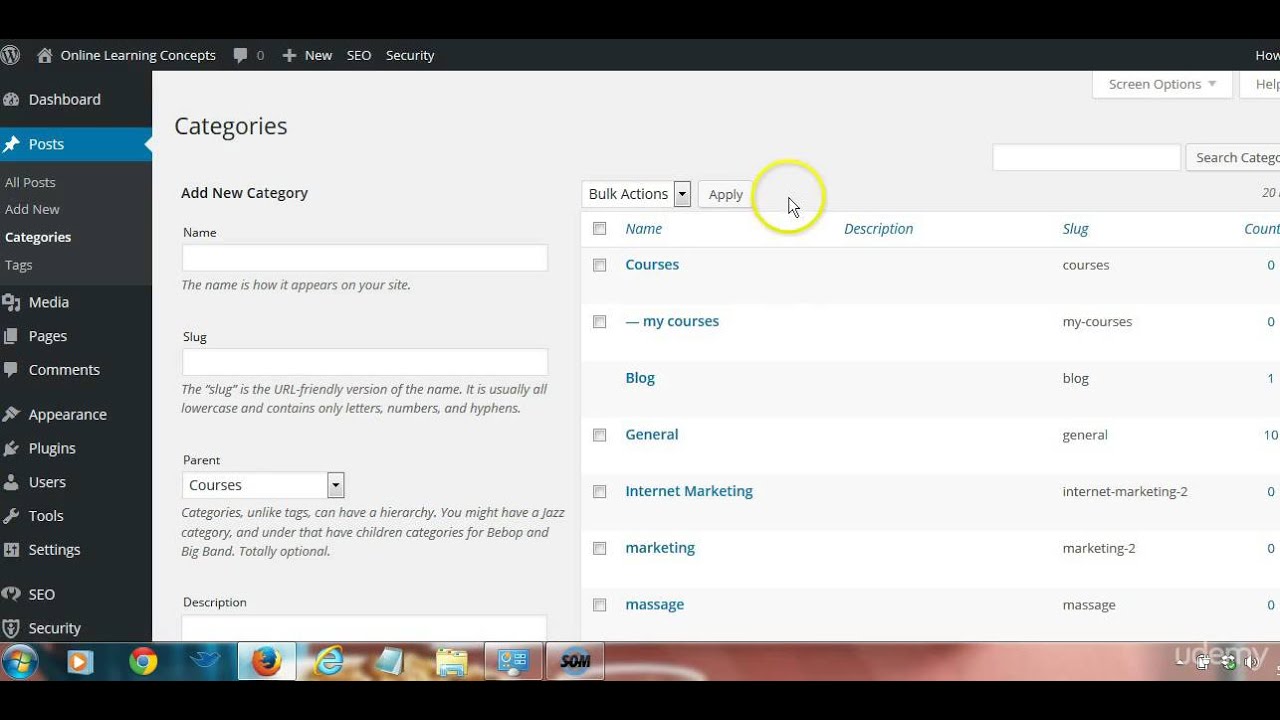The image size is (1280, 720).
Task: Open the Blog category link
Action: (640, 378)
